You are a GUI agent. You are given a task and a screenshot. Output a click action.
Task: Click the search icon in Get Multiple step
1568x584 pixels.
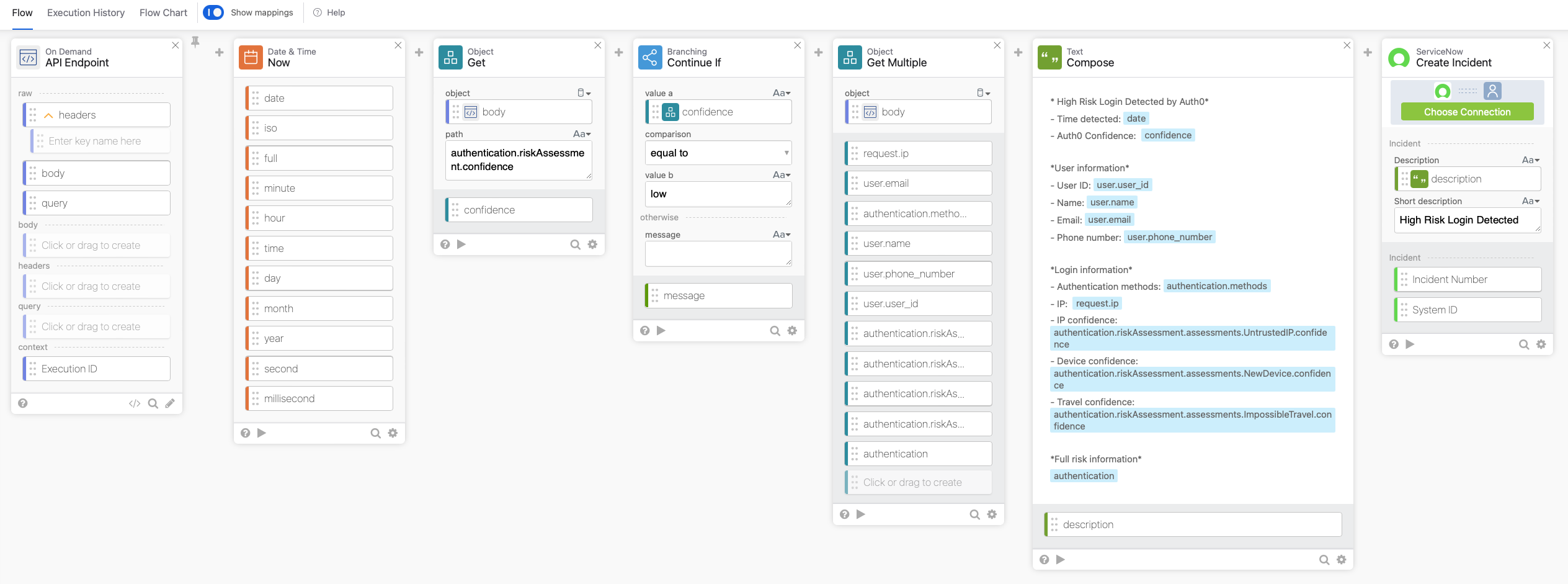[974, 514]
